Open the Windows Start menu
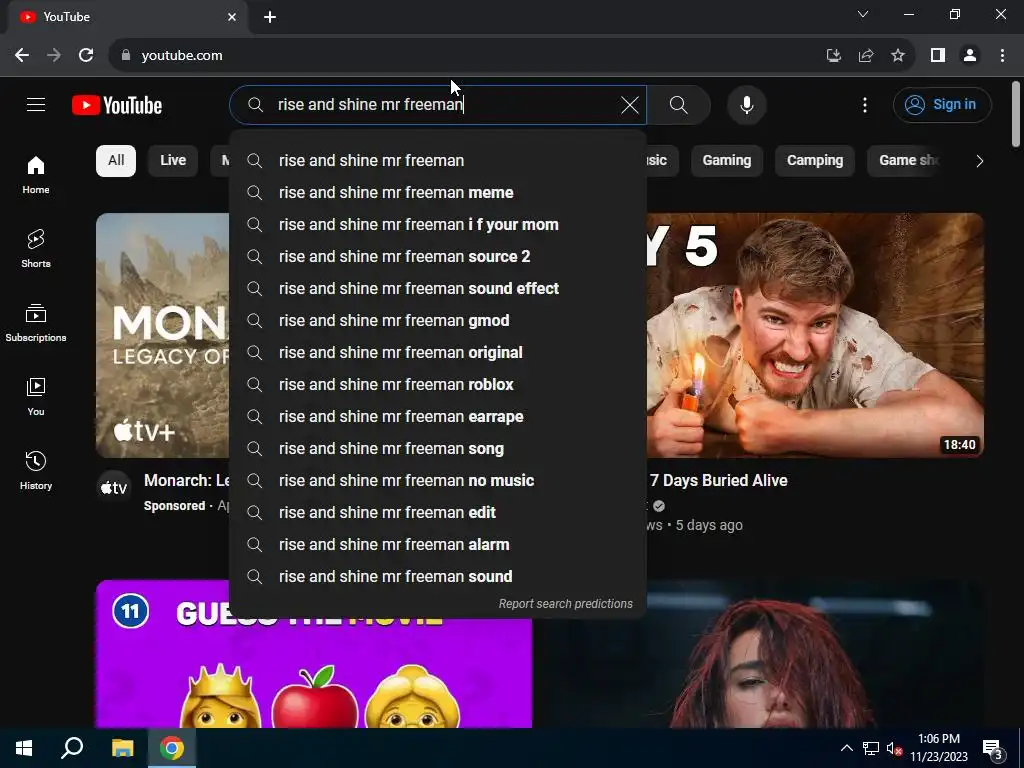 coord(24,748)
